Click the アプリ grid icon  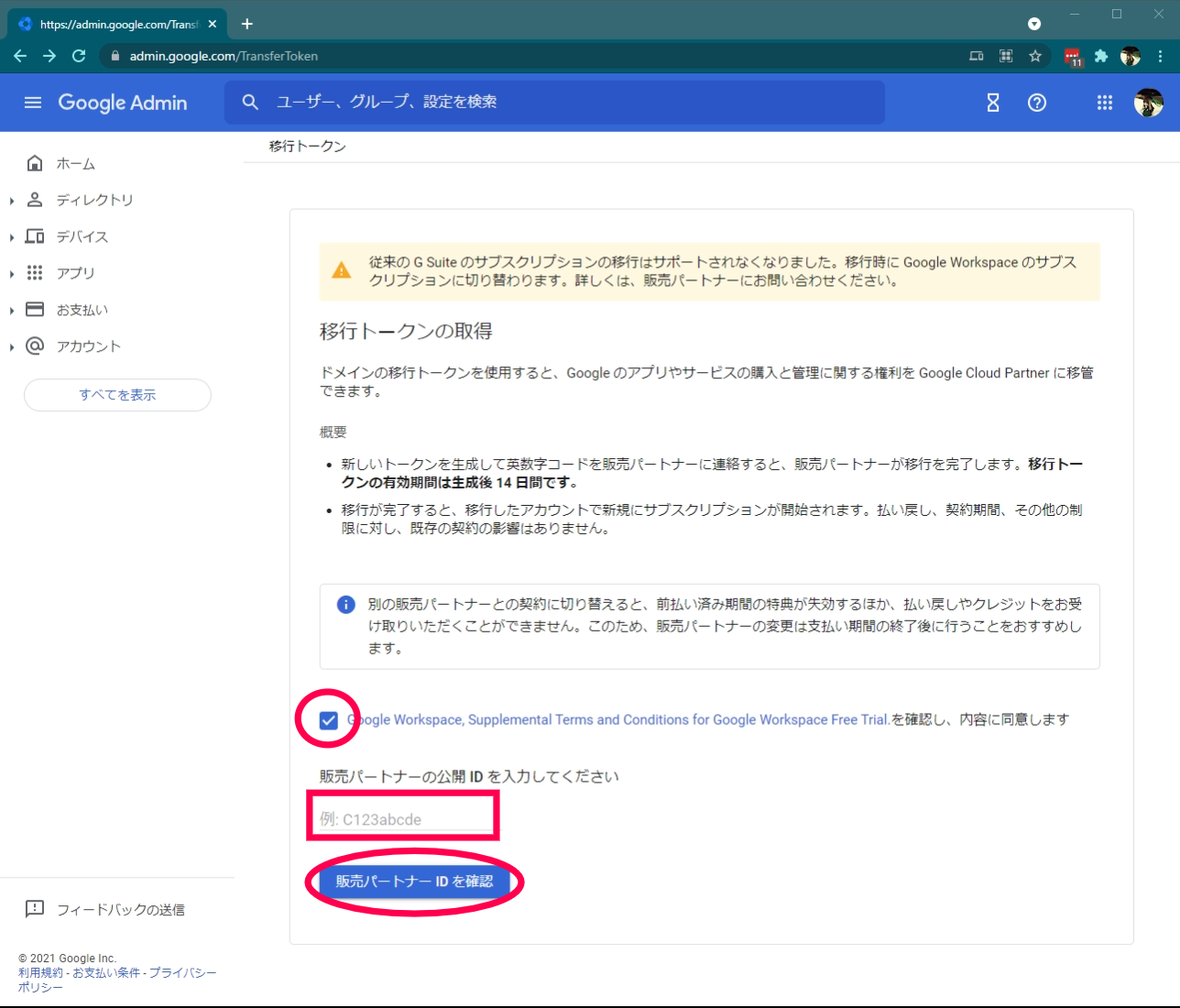(x=35, y=273)
